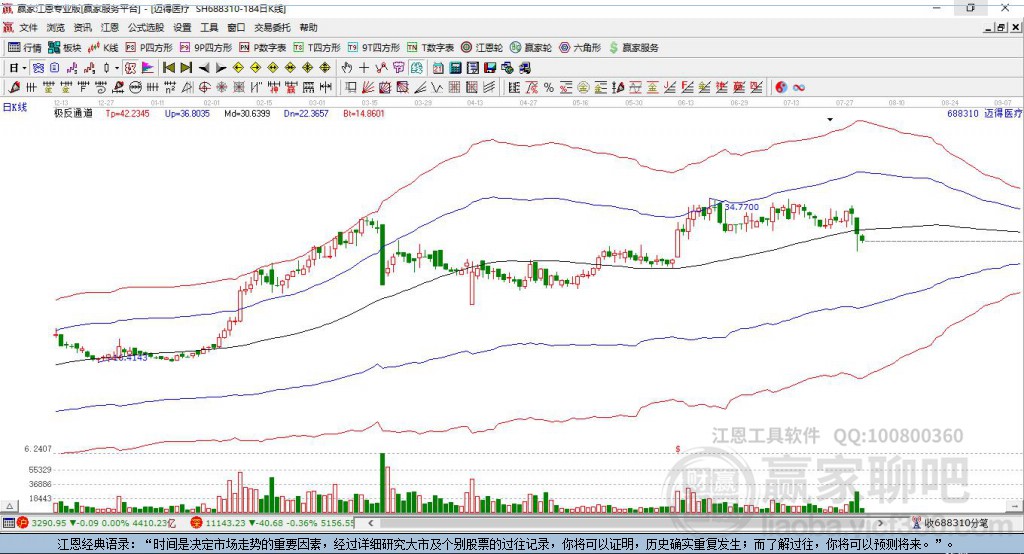Click the 34.7700 price high marker
The height and width of the screenshot is (554, 1024).
(742, 206)
